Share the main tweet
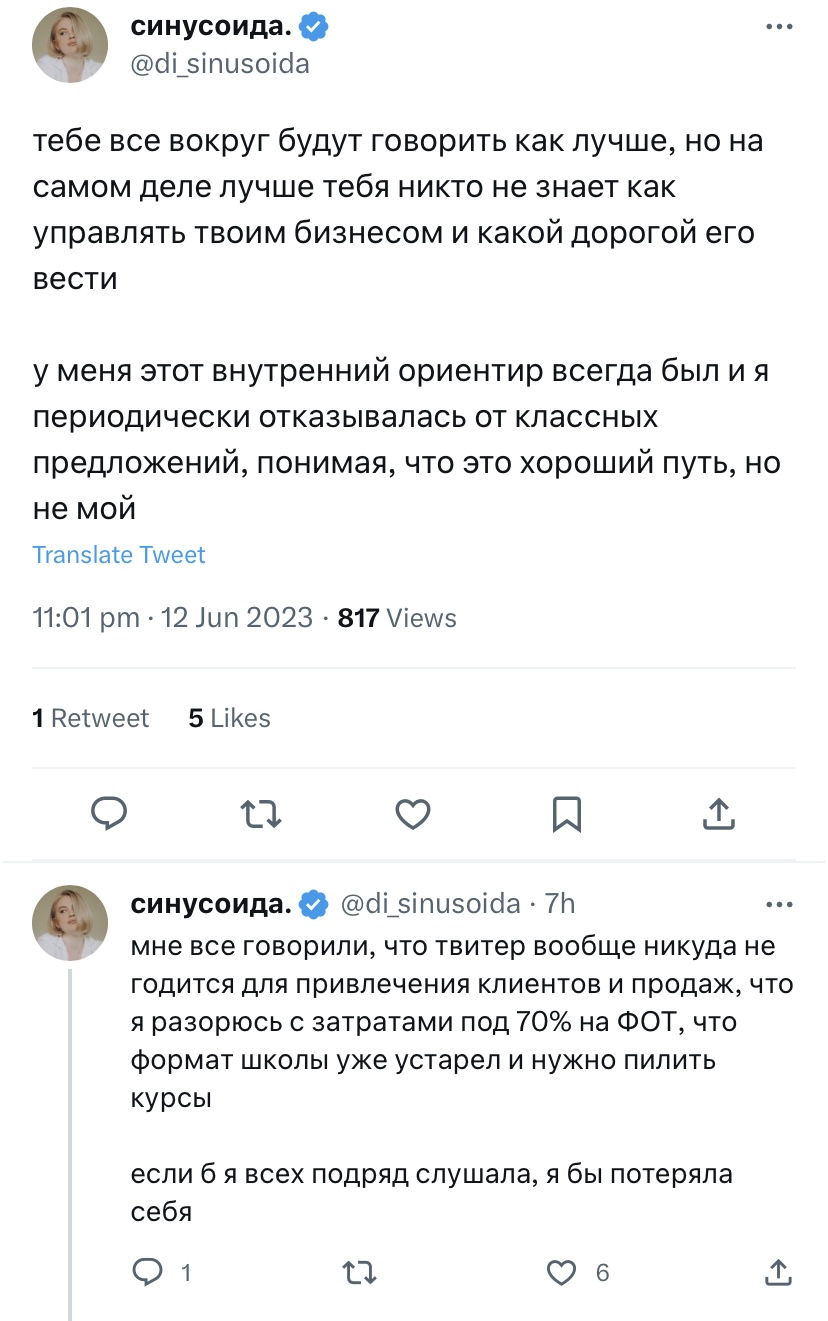Viewport: 828px width, 1321px height. pos(718,815)
